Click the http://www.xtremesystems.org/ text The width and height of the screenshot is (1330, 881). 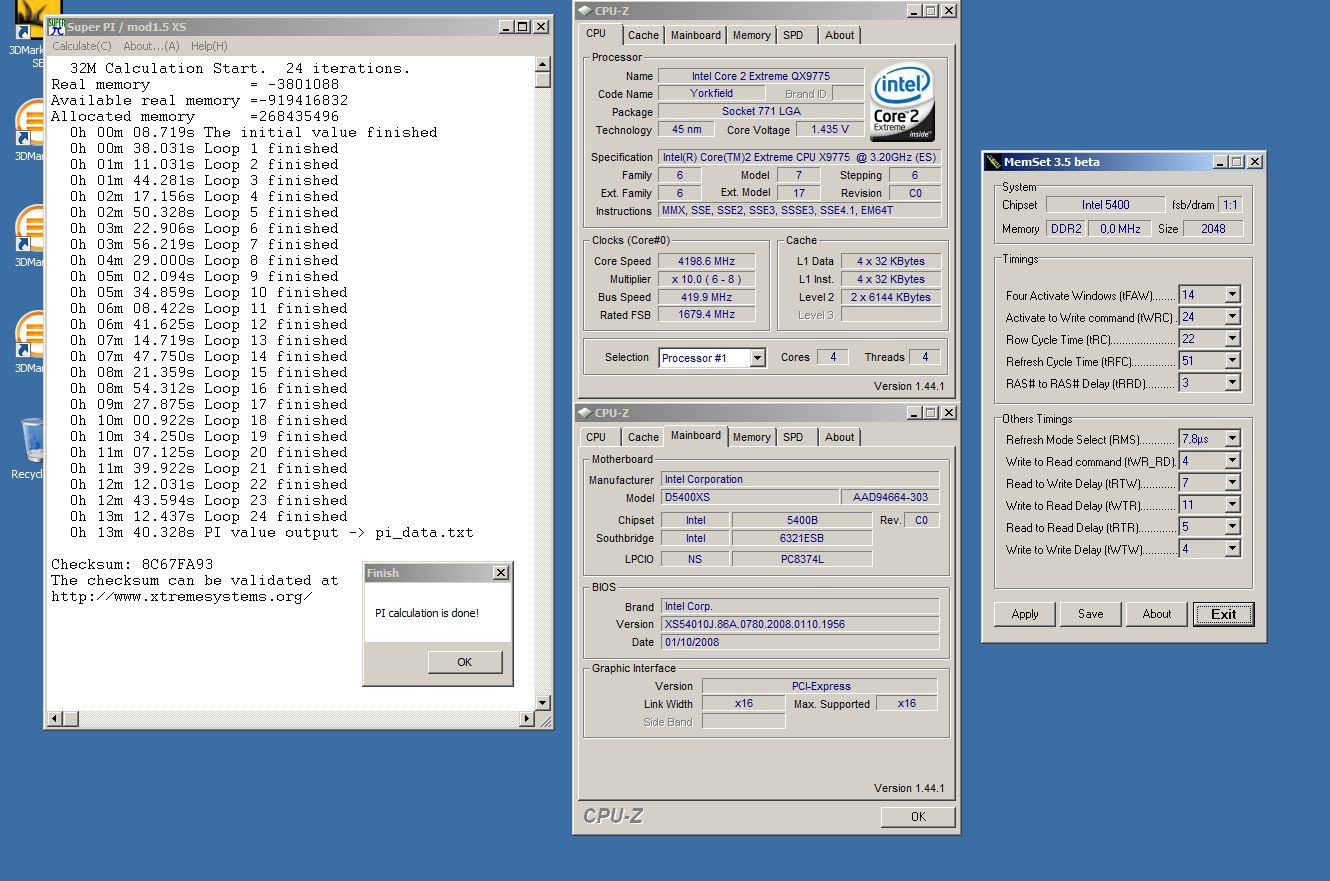(x=181, y=596)
